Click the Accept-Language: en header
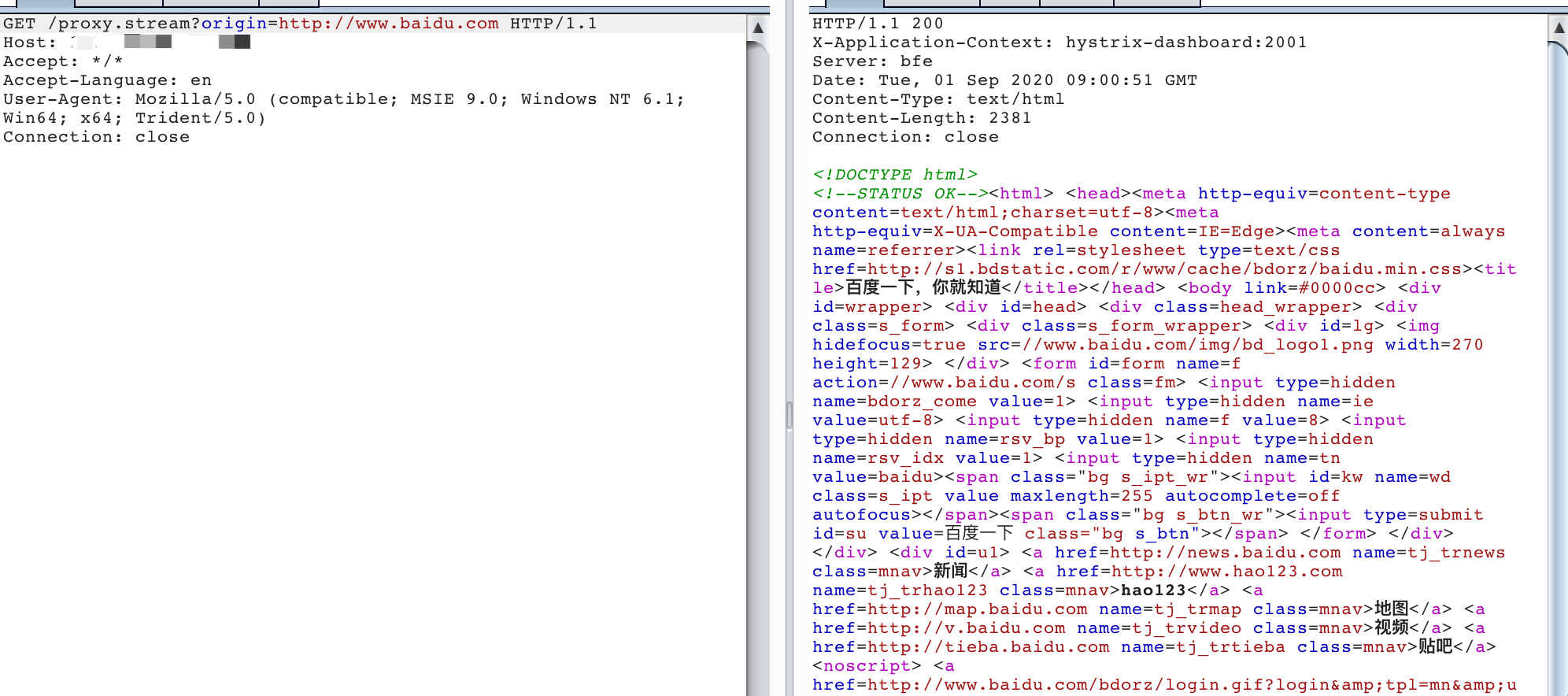1568x696 pixels. [x=107, y=80]
